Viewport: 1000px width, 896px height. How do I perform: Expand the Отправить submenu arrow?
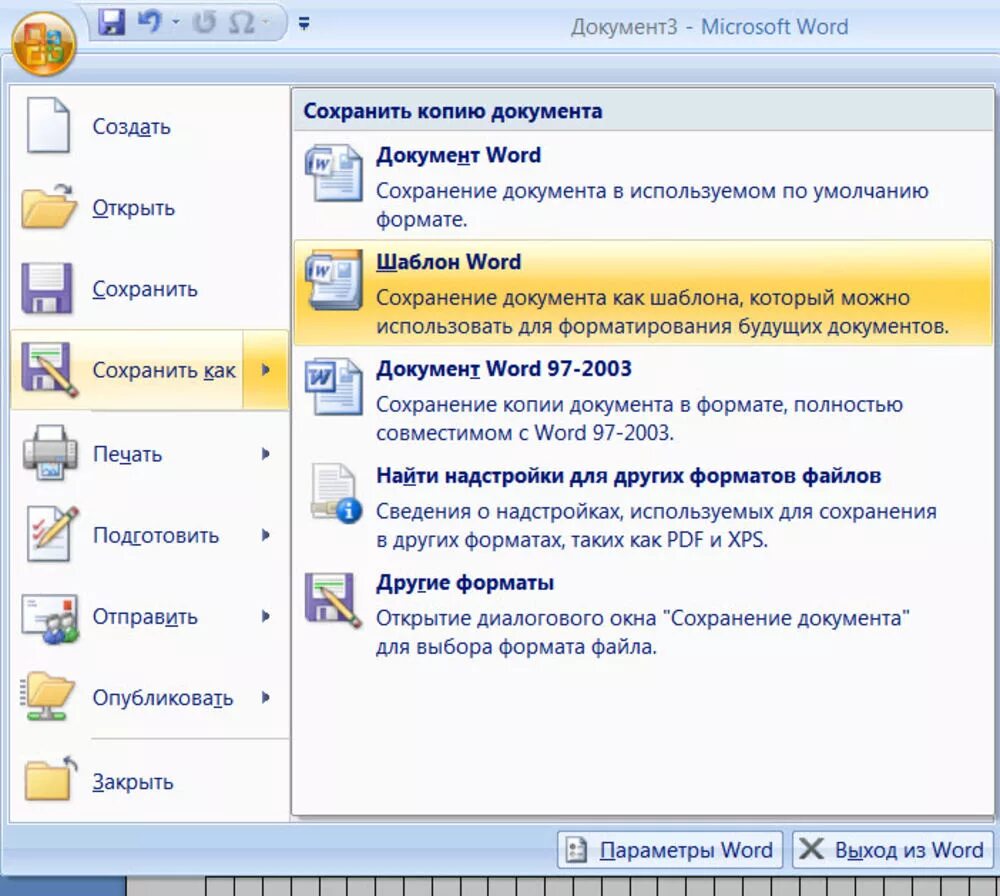266,616
